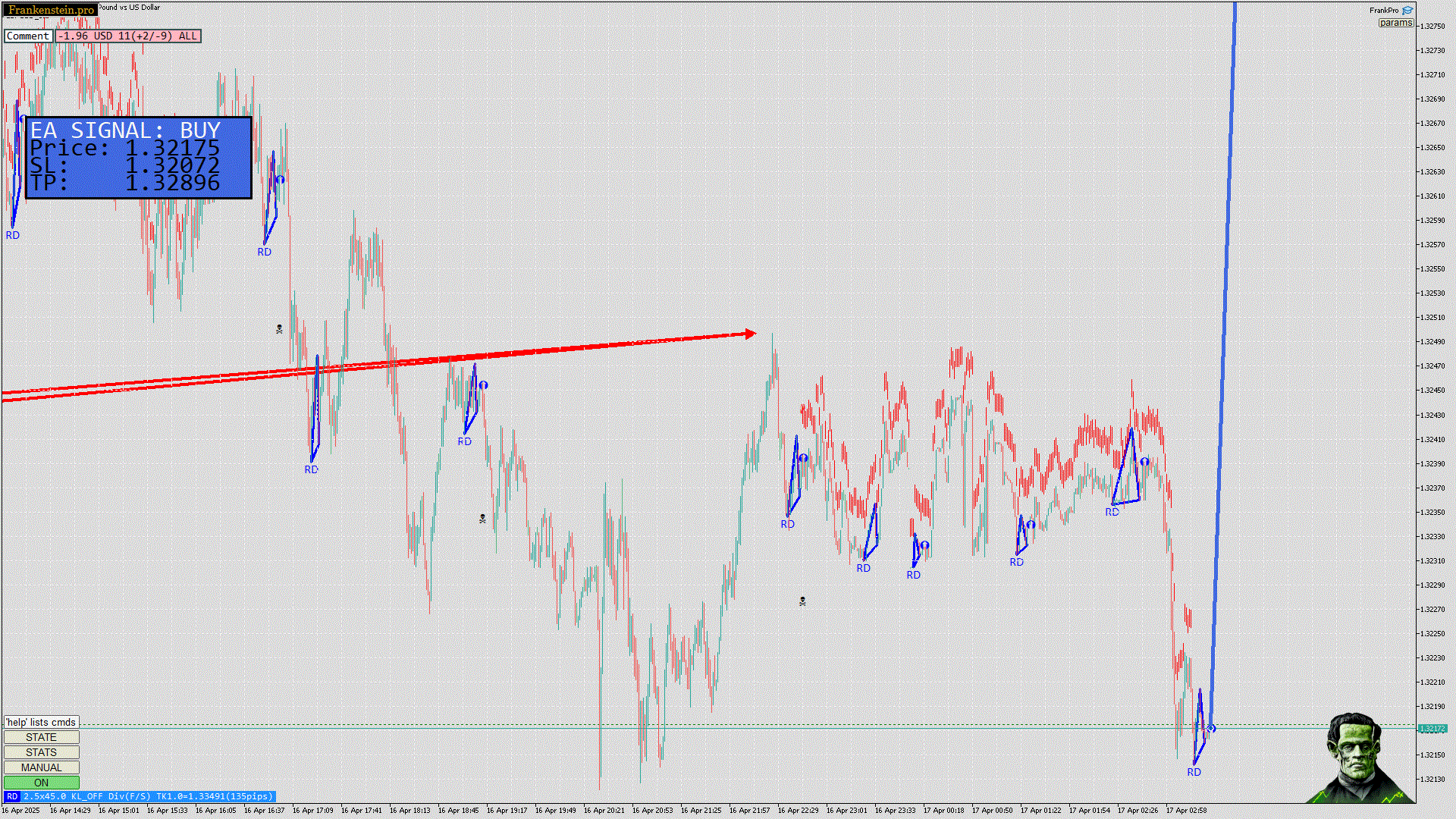1456x819 pixels.
Task: Click the Frankenstein.pro logo label
Action: [x=52, y=10]
